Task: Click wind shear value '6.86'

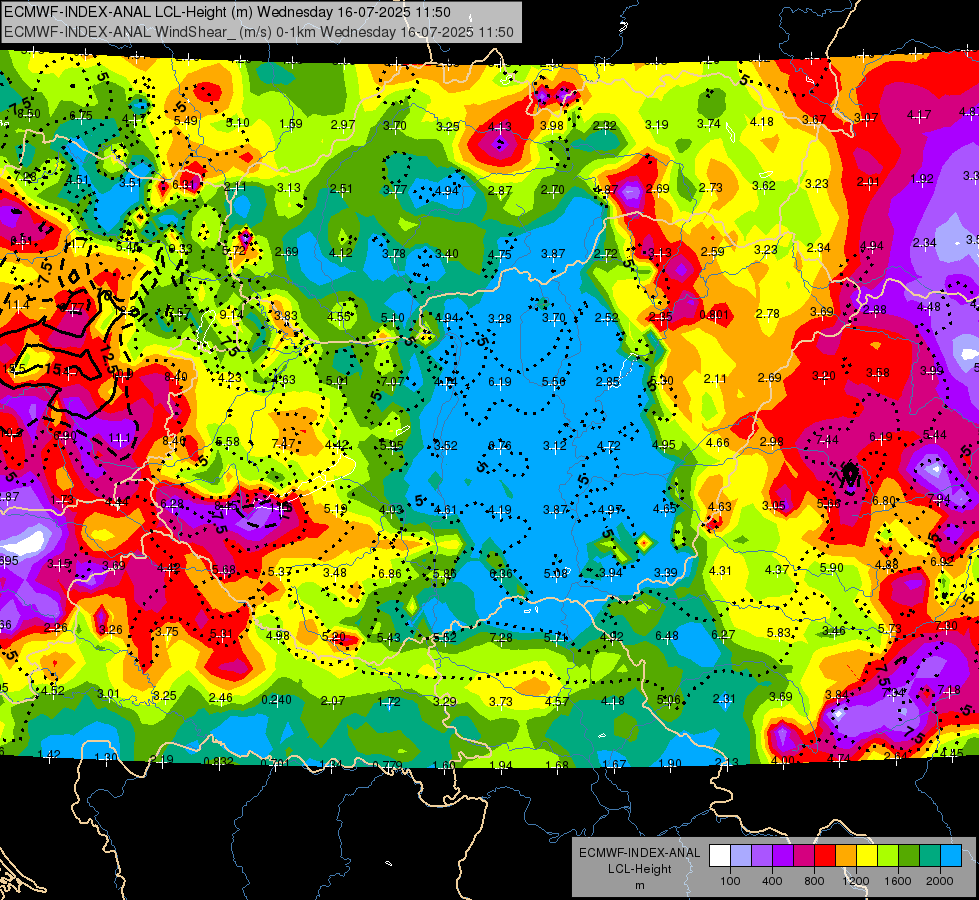Action: pyautogui.click(x=390, y=573)
